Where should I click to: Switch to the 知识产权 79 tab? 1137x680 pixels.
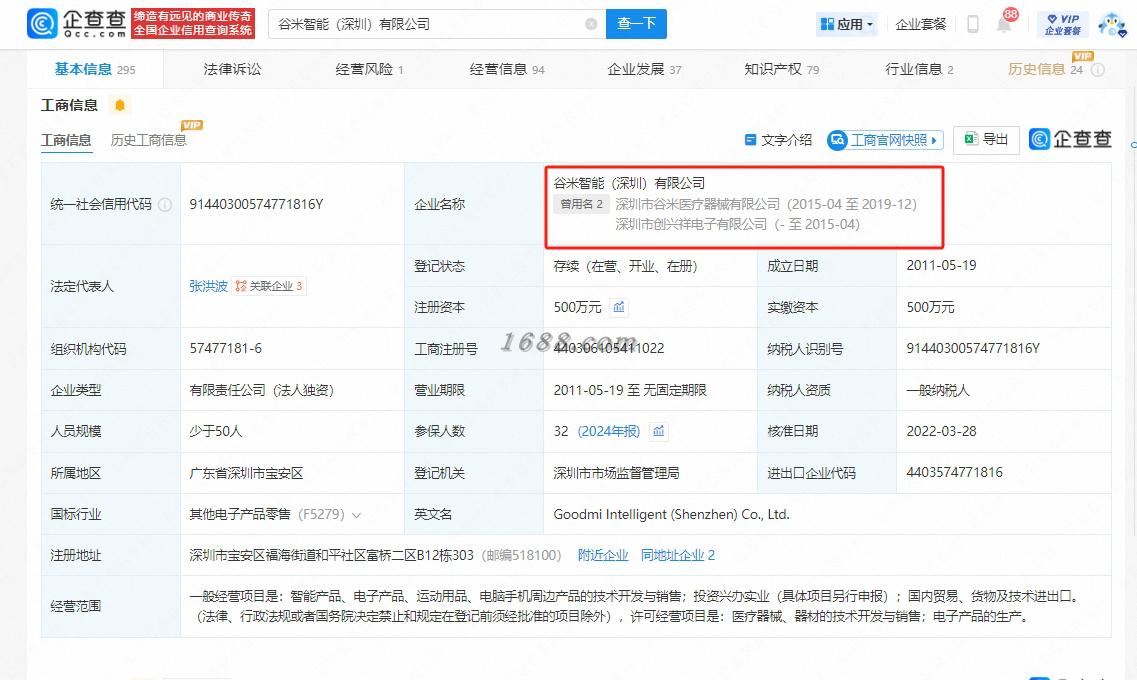(x=781, y=70)
